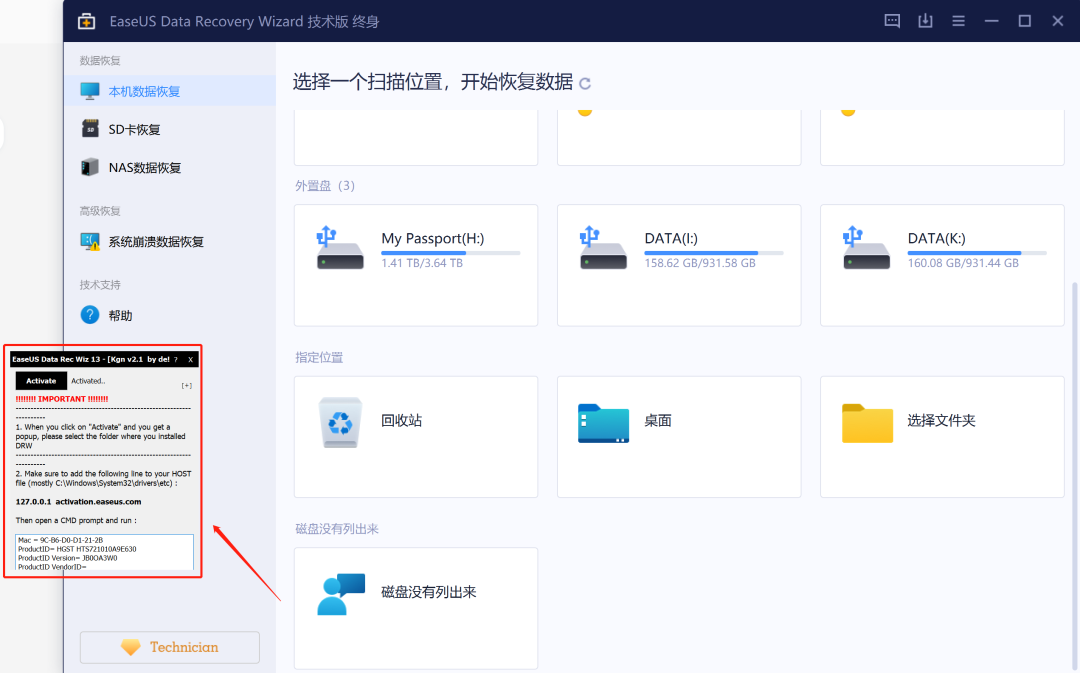1080x673 pixels.
Task: Click the 数据恢复 sidebar heading
Action: (100, 61)
